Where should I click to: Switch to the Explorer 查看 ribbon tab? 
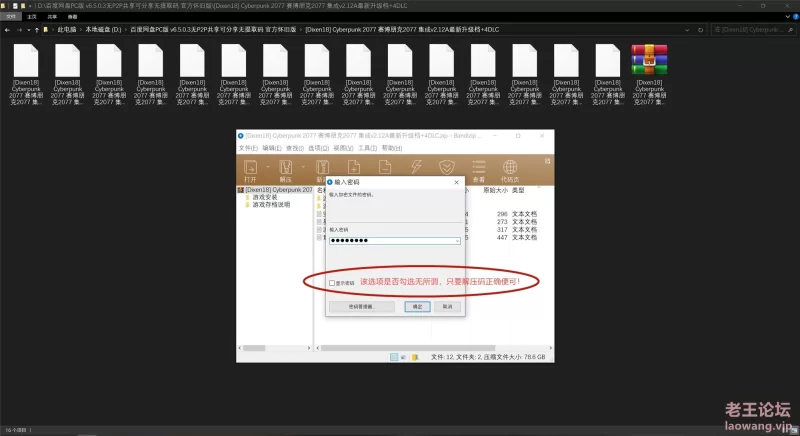(x=72, y=16)
